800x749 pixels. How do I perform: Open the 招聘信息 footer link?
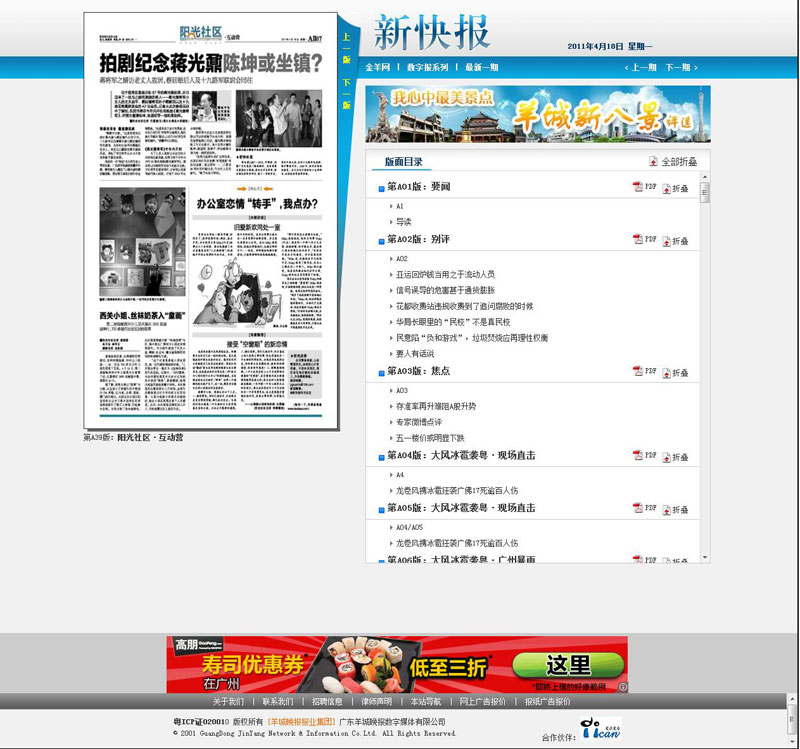point(327,702)
